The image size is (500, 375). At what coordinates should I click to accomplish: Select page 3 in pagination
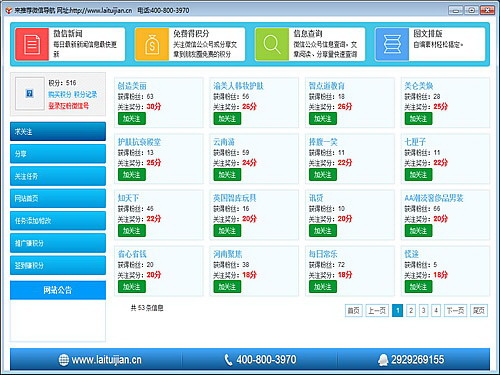423,311
